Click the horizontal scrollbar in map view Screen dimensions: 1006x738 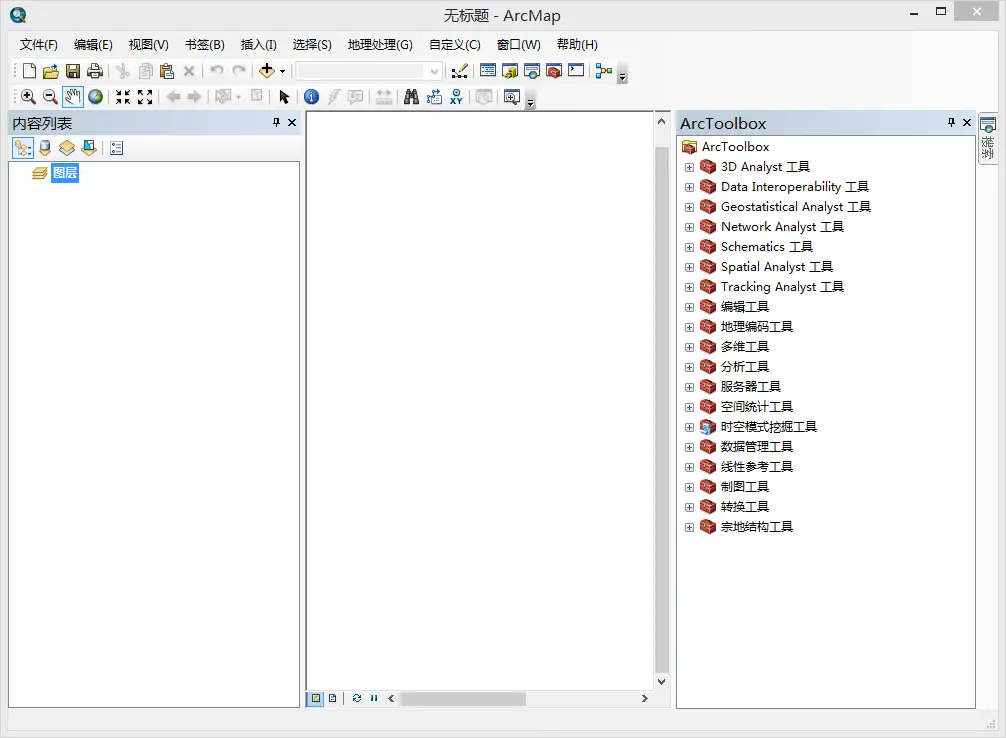(463, 698)
